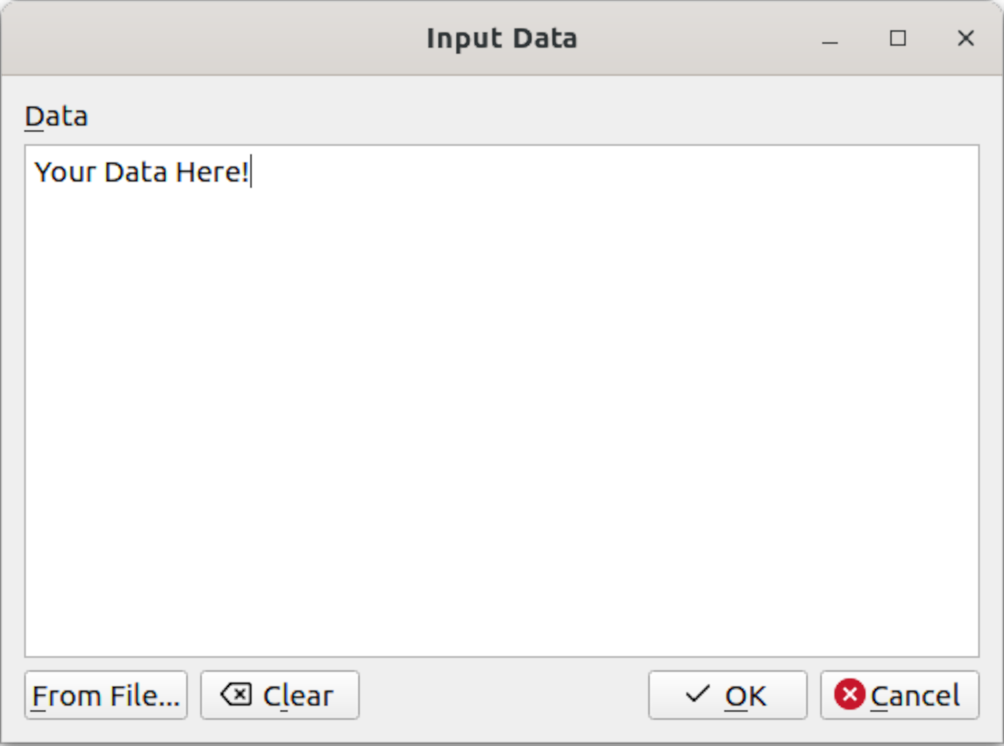Click the Input Data title bar text
This screenshot has height=746, width=1004.
click(502, 38)
